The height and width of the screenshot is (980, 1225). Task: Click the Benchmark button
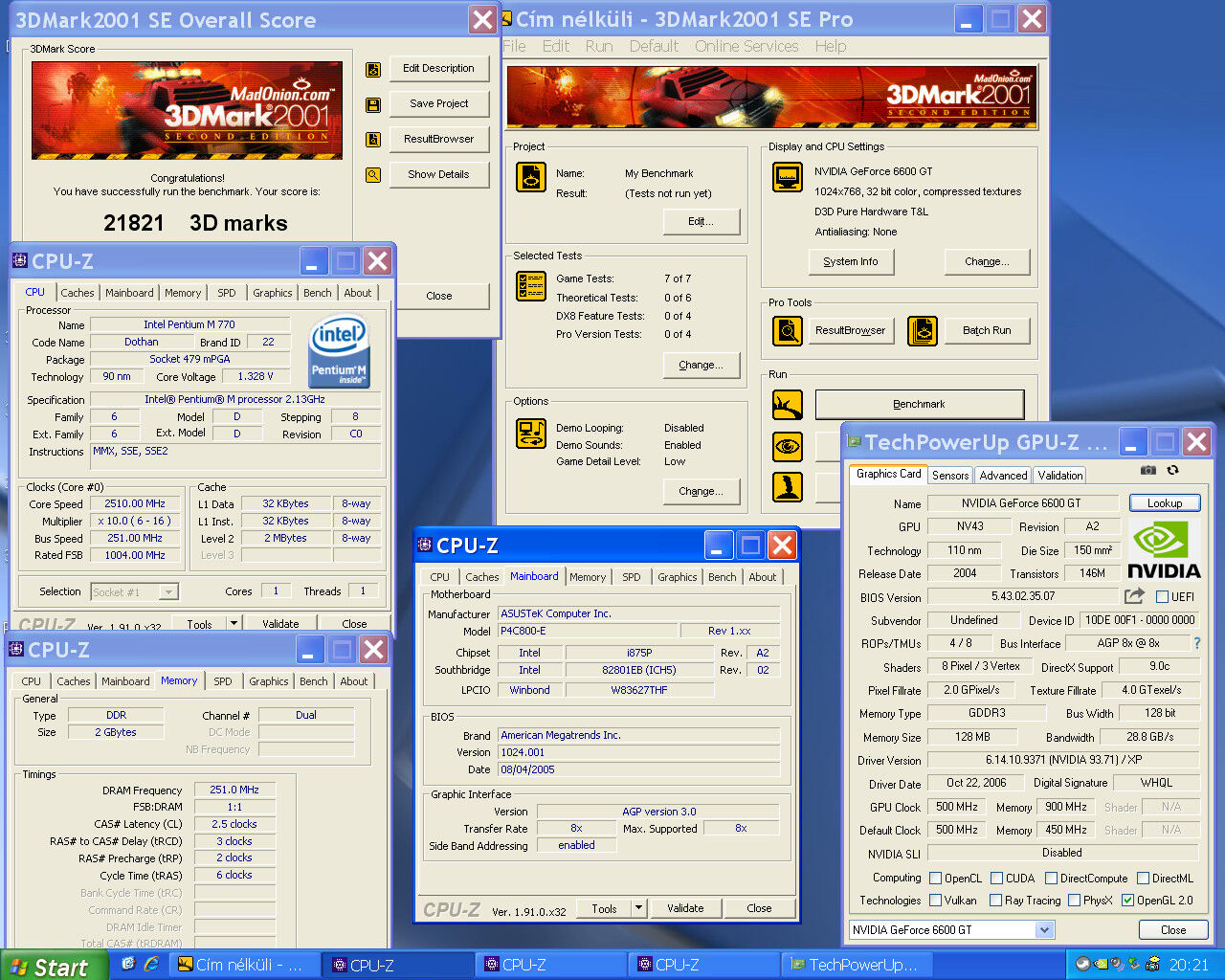click(x=920, y=405)
